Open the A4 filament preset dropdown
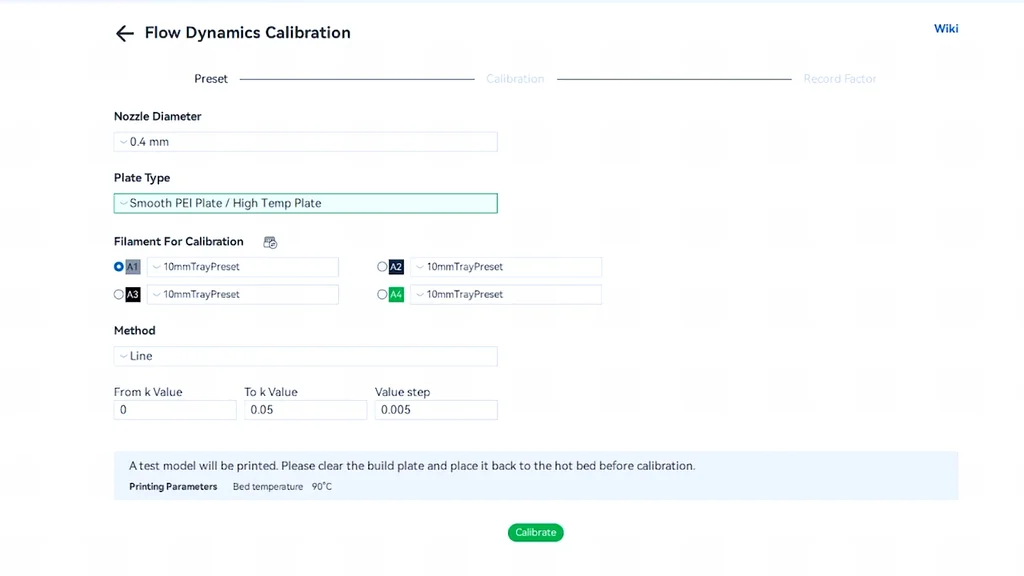Image resolution: width=1024 pixels, height=576 pixels. tap(506, 295)
